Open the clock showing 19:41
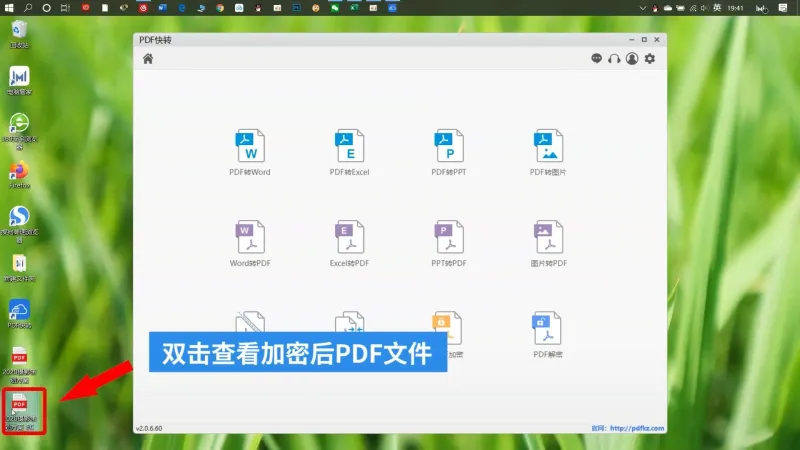The height and width of the screenshot is (450, 800). 735,8
